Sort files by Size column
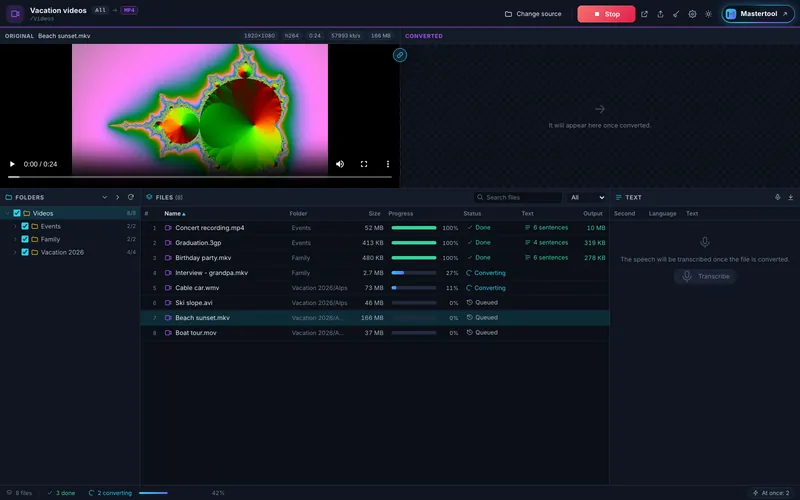Screen dimensions: 800x500 (374, 213)
